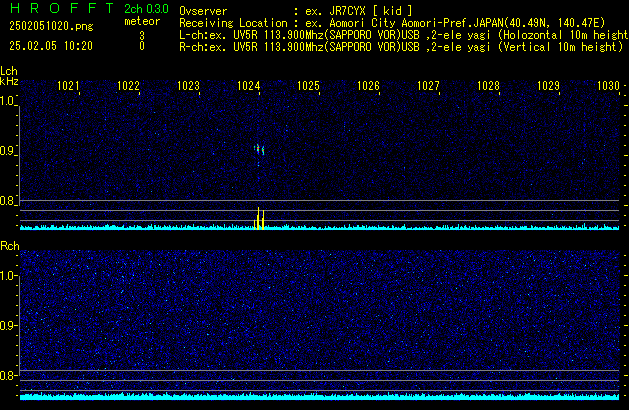
Task: Click the Ovserver line showing JR7CYX
Action: [x=296, y=11]
